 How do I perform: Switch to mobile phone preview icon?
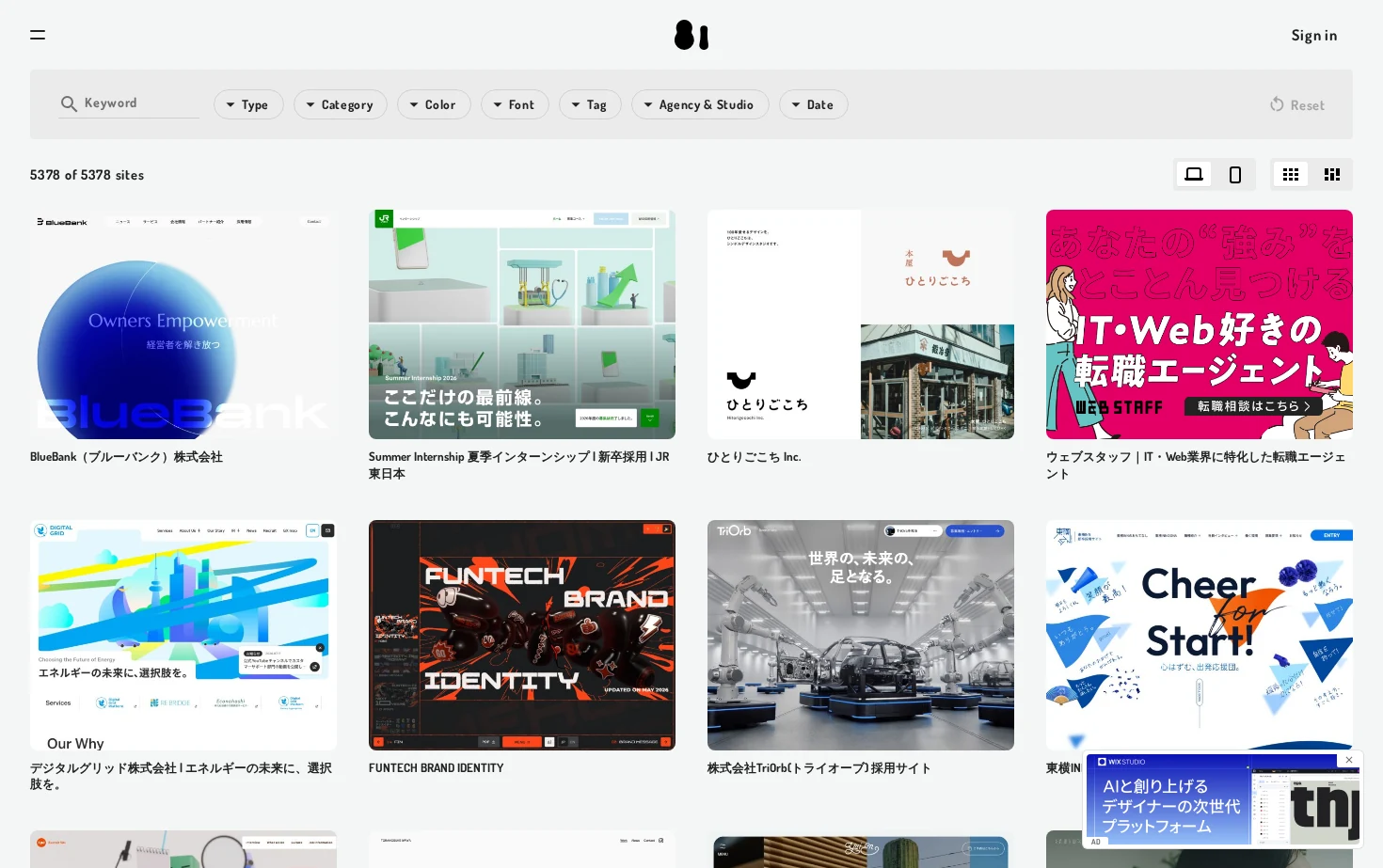click(x=1235, y=174)
